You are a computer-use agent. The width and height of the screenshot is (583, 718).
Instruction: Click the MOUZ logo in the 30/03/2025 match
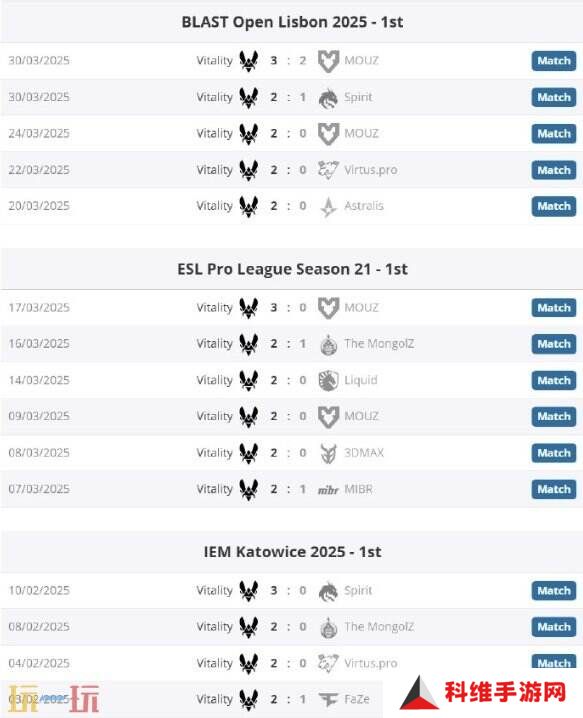(x=328, y=61)
